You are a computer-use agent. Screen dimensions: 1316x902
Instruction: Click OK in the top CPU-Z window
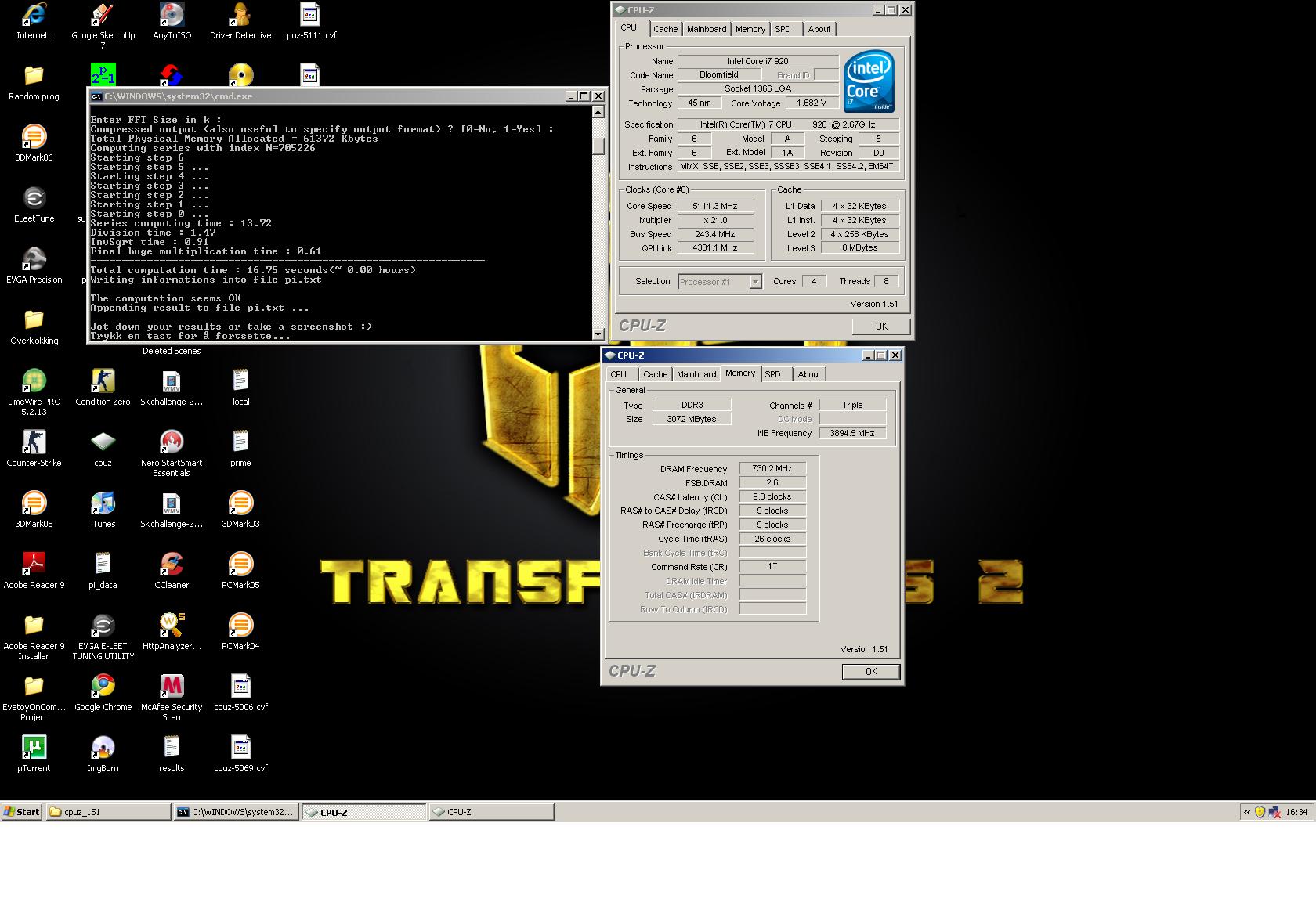pos(881,327)
